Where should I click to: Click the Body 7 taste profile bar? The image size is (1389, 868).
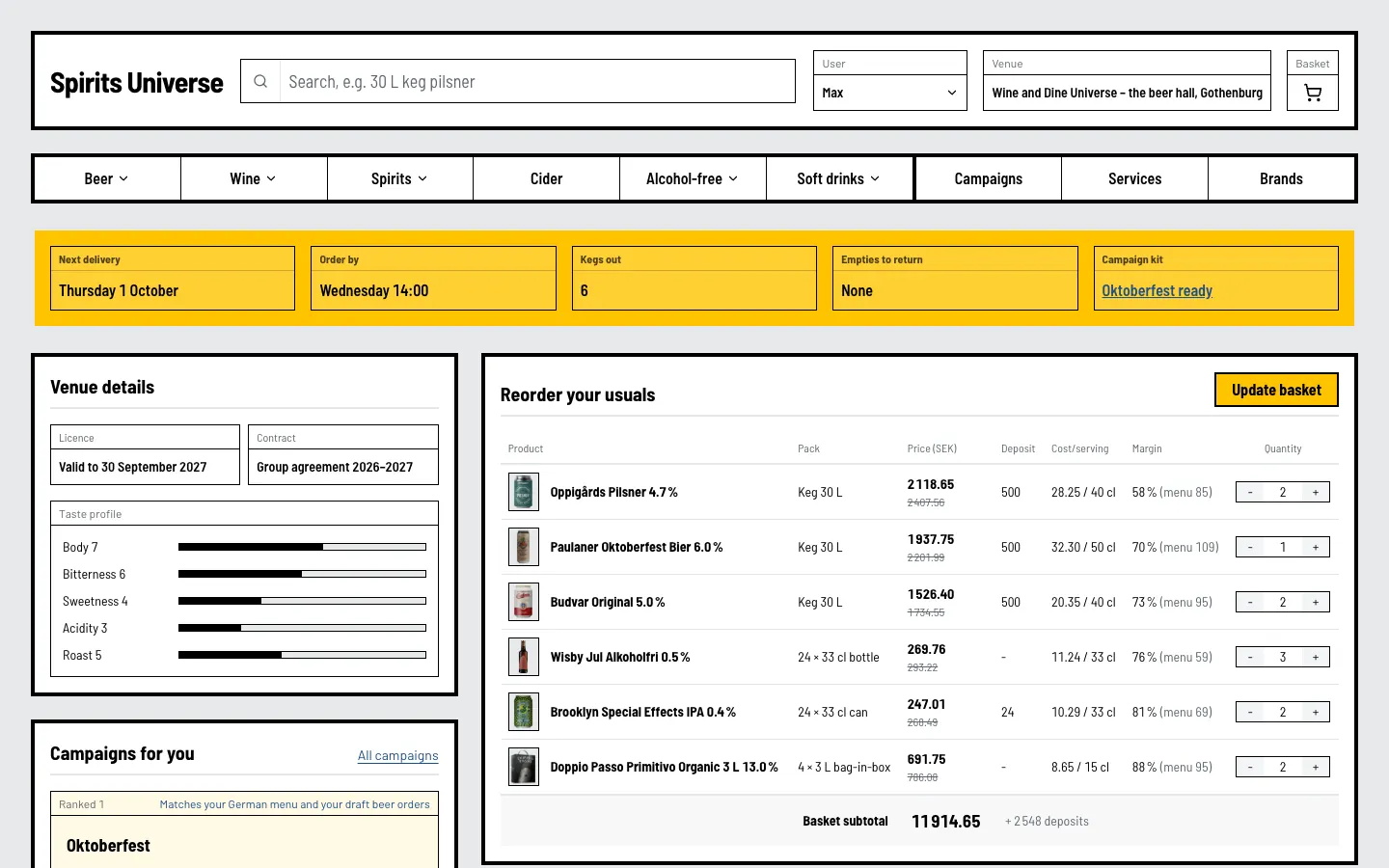pos(302,547)
